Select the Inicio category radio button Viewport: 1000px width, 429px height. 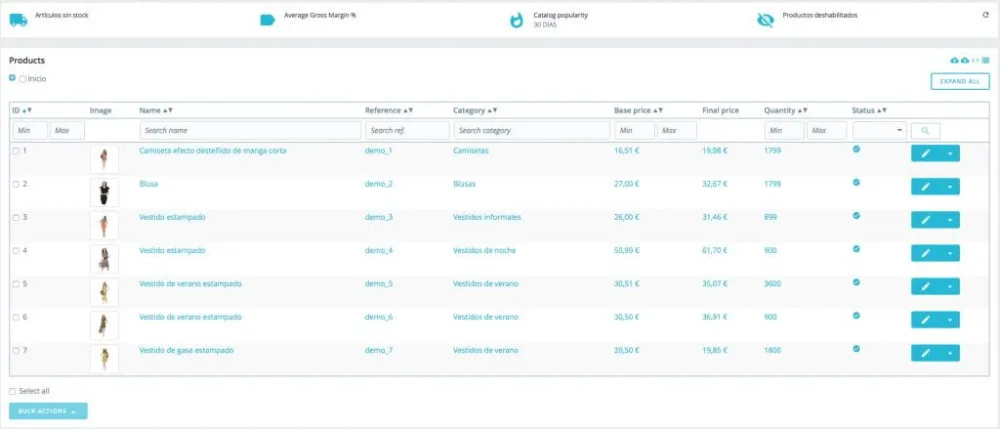23,80
